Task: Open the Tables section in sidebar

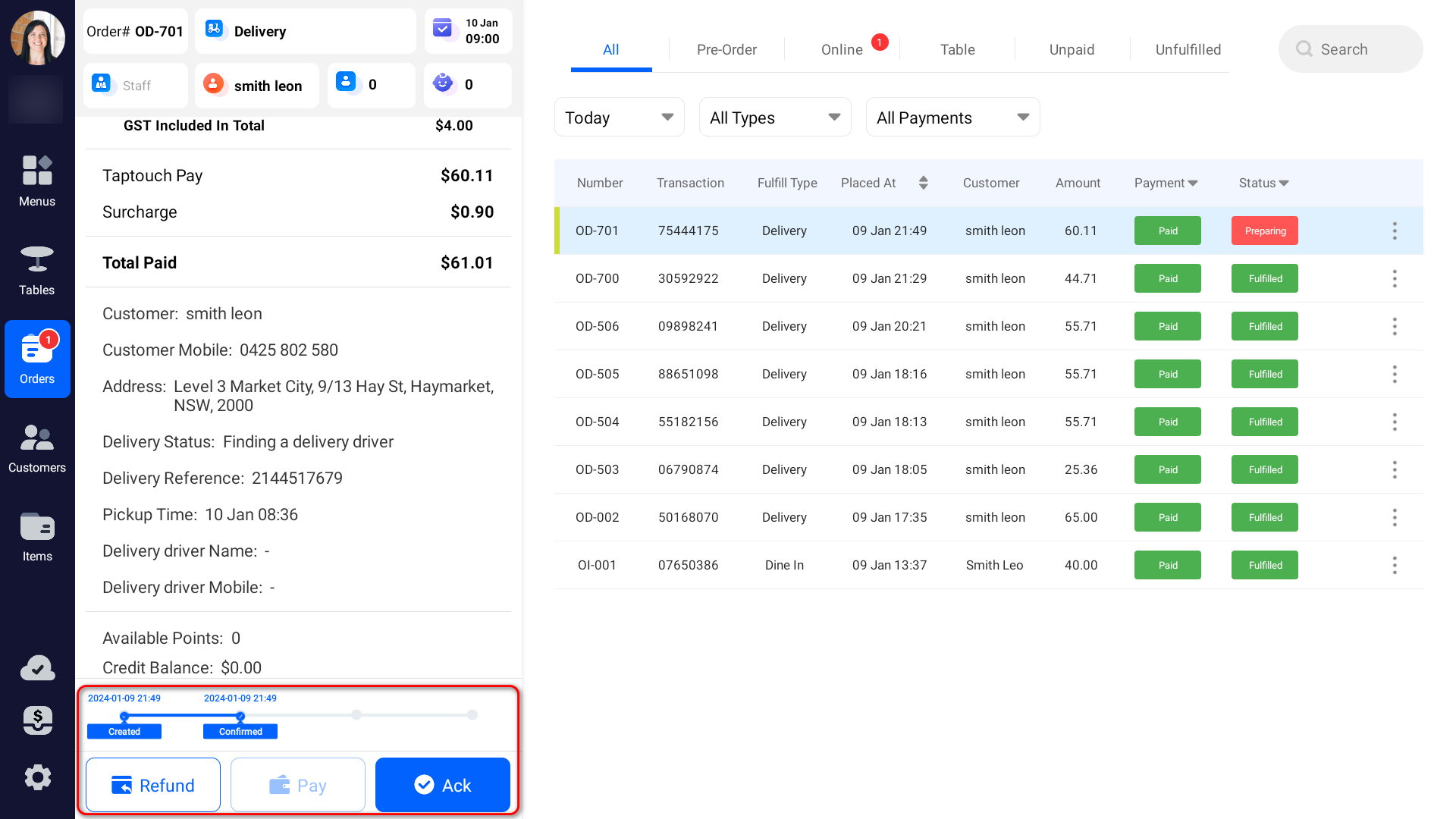Action: pyautogui.click(x=37, y=270)
